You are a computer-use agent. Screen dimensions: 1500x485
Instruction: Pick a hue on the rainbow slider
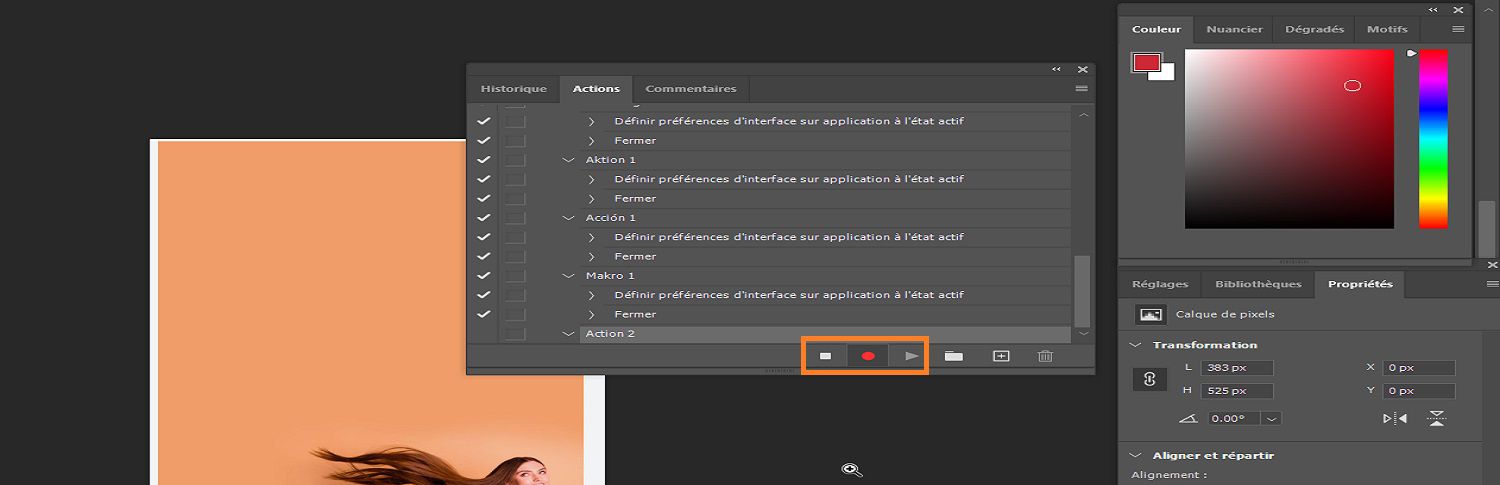[1433, 139]
